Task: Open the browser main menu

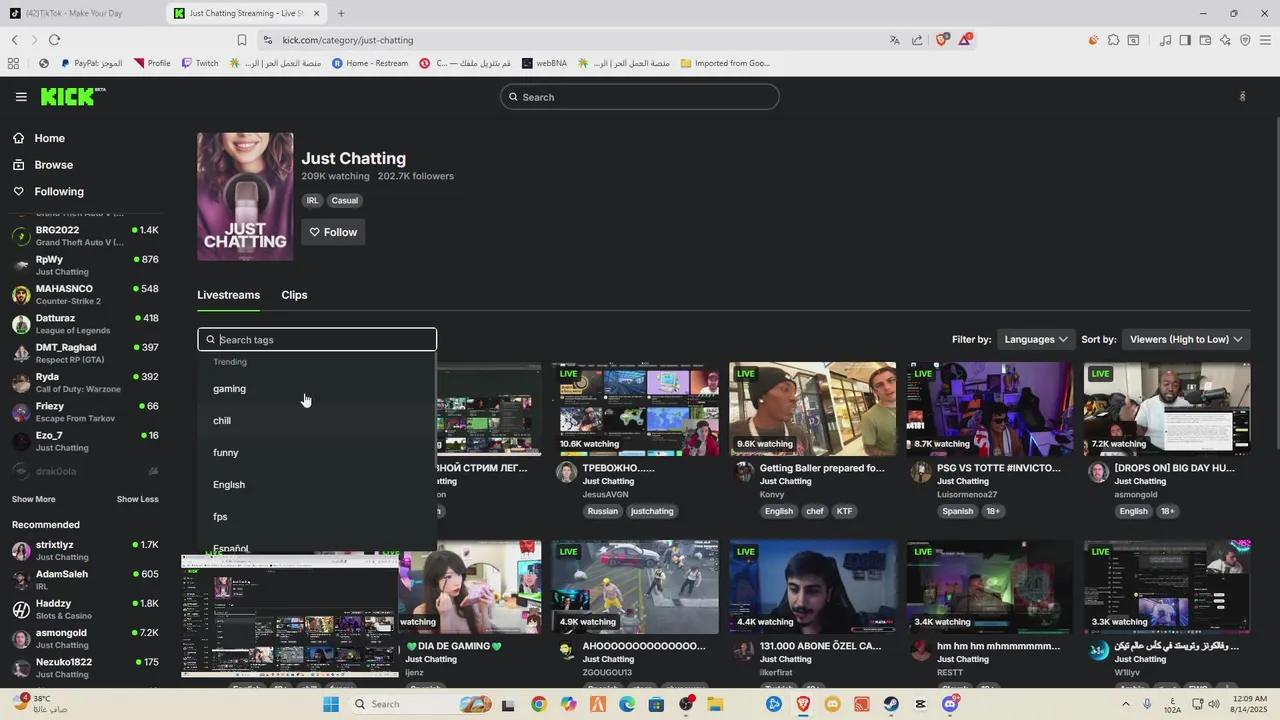Action: 1265,40
